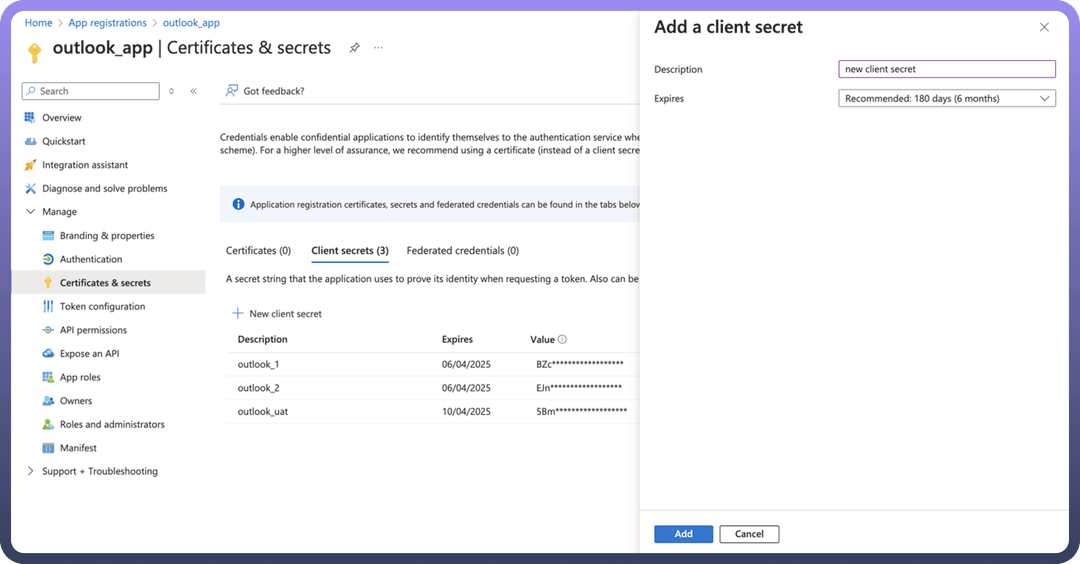Open Integration assistant rocket icon
1080x564 pixels.
coord(31,165)
